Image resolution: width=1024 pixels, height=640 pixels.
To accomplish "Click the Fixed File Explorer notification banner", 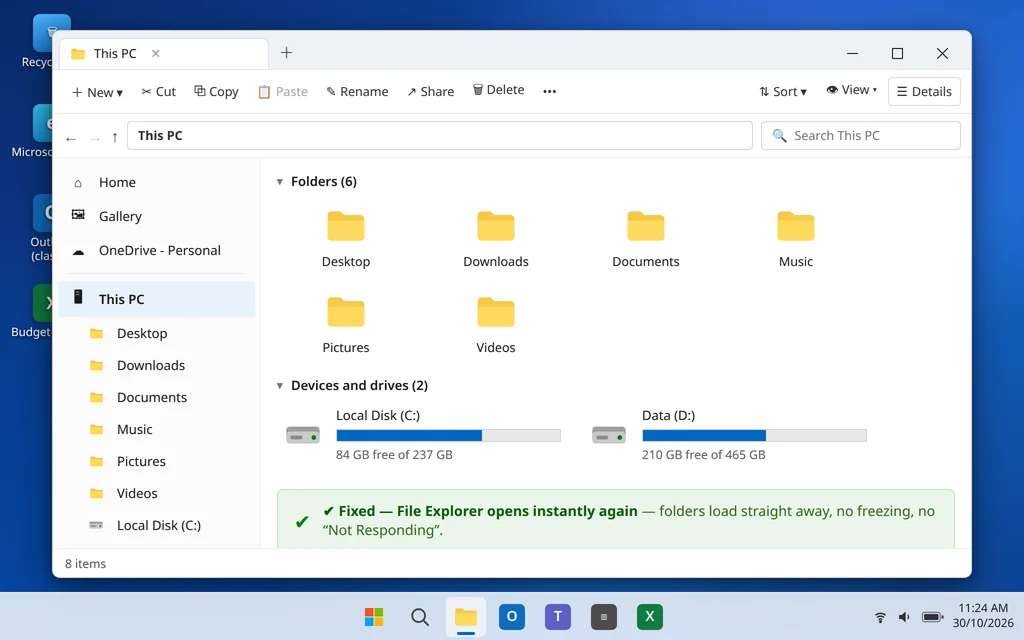I will click(616, 519).
